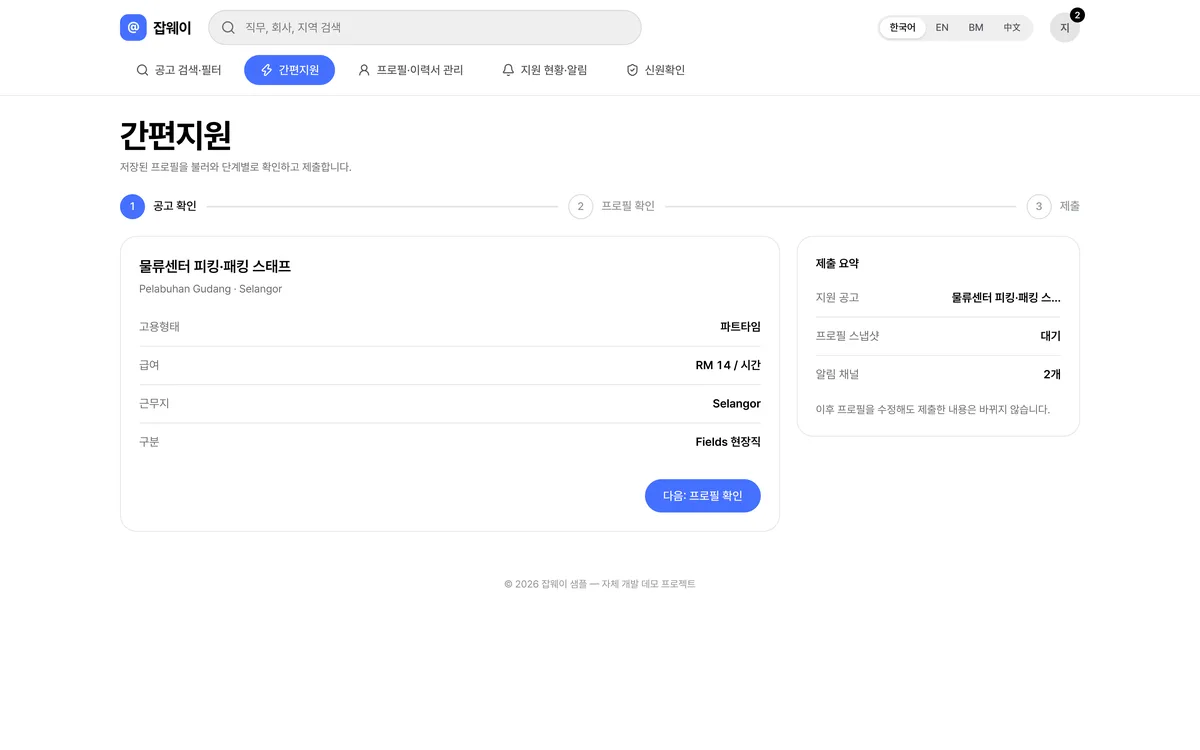Click the 잡웨이 brand name
This screenshot has width=1200, height=750.
pyautogui.click(x=172, y=28)
